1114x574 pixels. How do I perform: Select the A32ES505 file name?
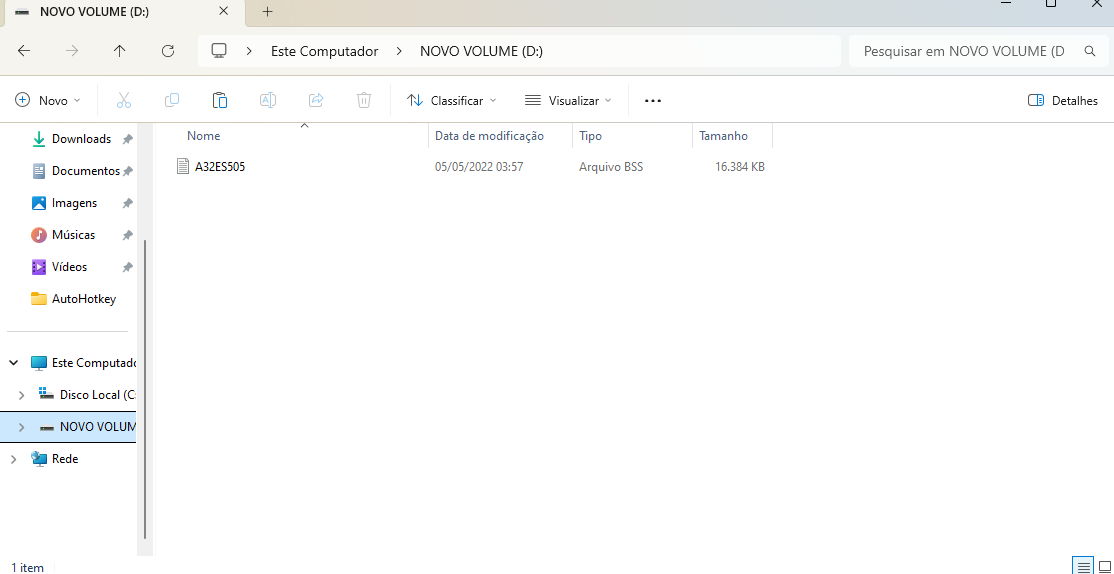tap(220, 167)
